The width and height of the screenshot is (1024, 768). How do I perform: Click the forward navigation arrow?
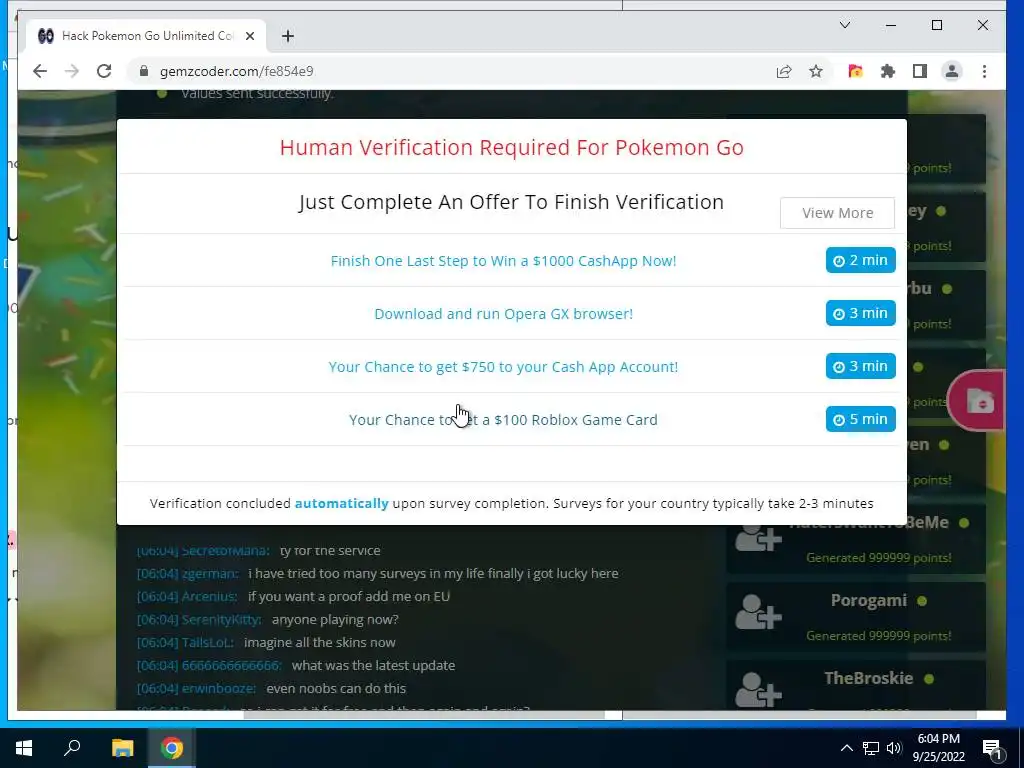pyautogui.click(x=72, y=71)
